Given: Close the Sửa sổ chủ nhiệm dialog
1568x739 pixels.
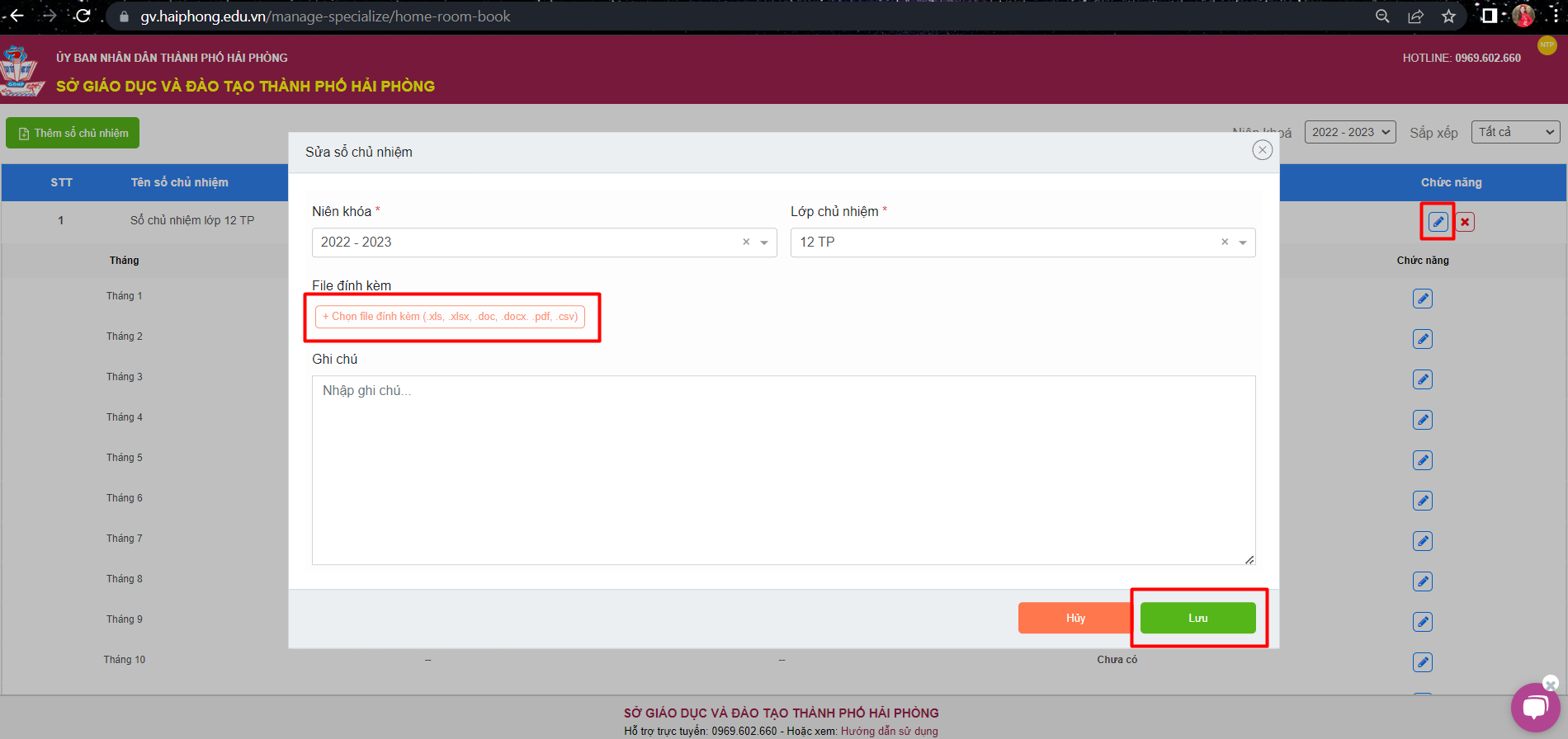Looking at the screenshot, I should pyautogui.click(x=1262, y=150).
